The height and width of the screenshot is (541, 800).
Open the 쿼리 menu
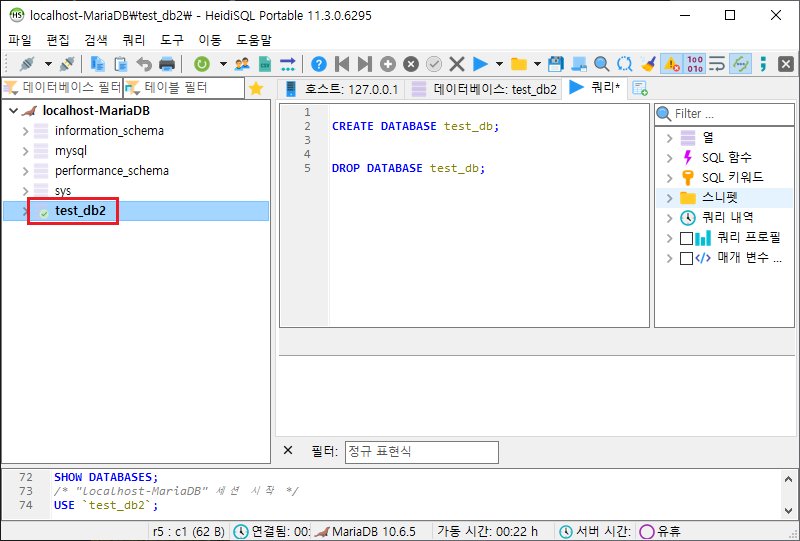pos(134,40)
